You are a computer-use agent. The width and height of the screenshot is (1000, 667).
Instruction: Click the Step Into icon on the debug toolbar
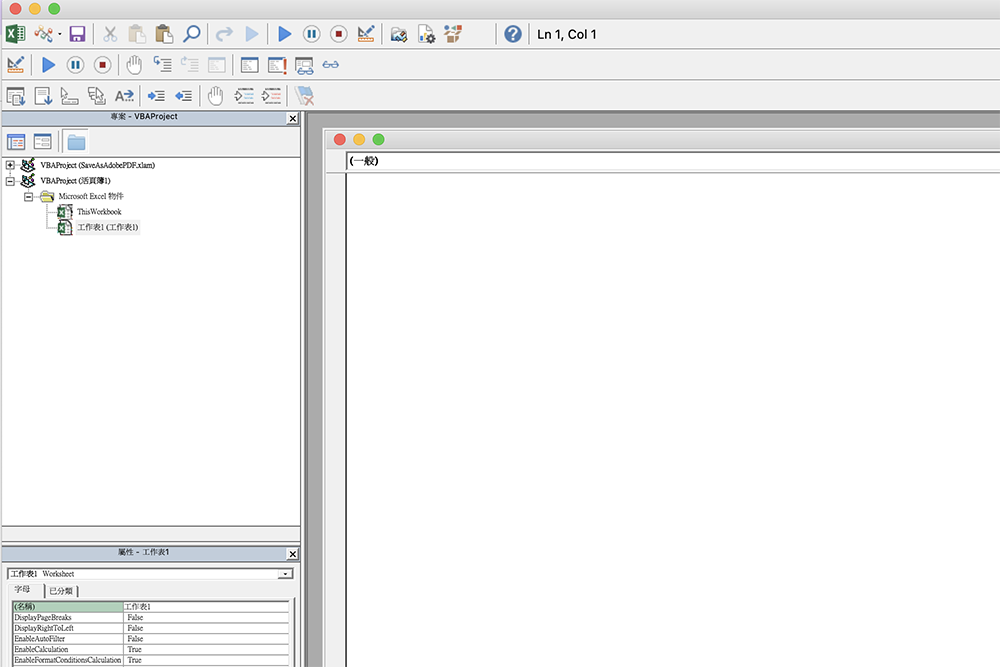(x=163, y=64)
